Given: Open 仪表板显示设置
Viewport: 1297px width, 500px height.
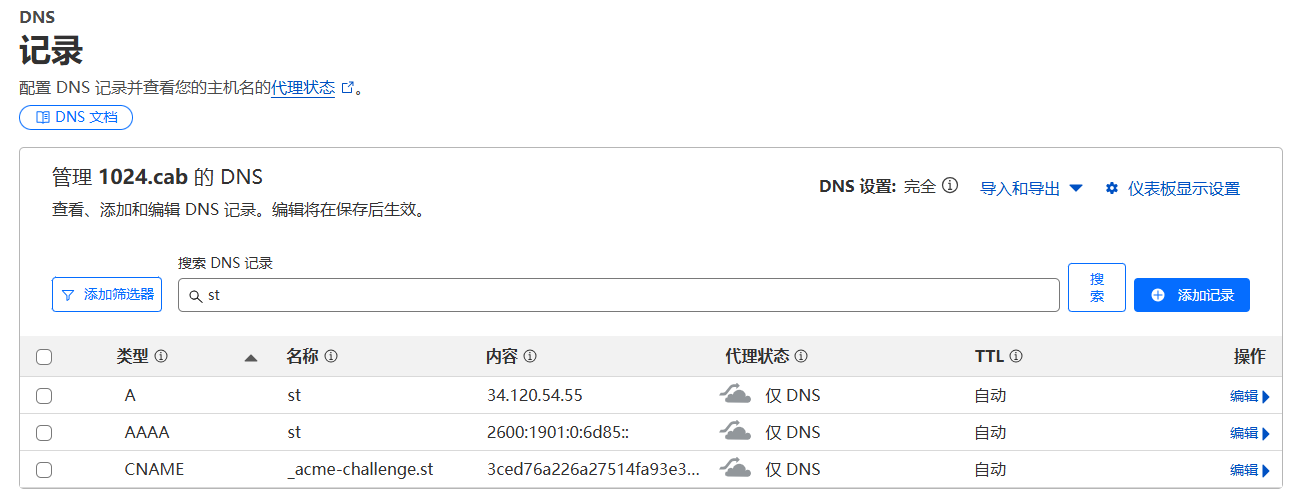Looking at the screenshot, I should [x=1172, y=188].
